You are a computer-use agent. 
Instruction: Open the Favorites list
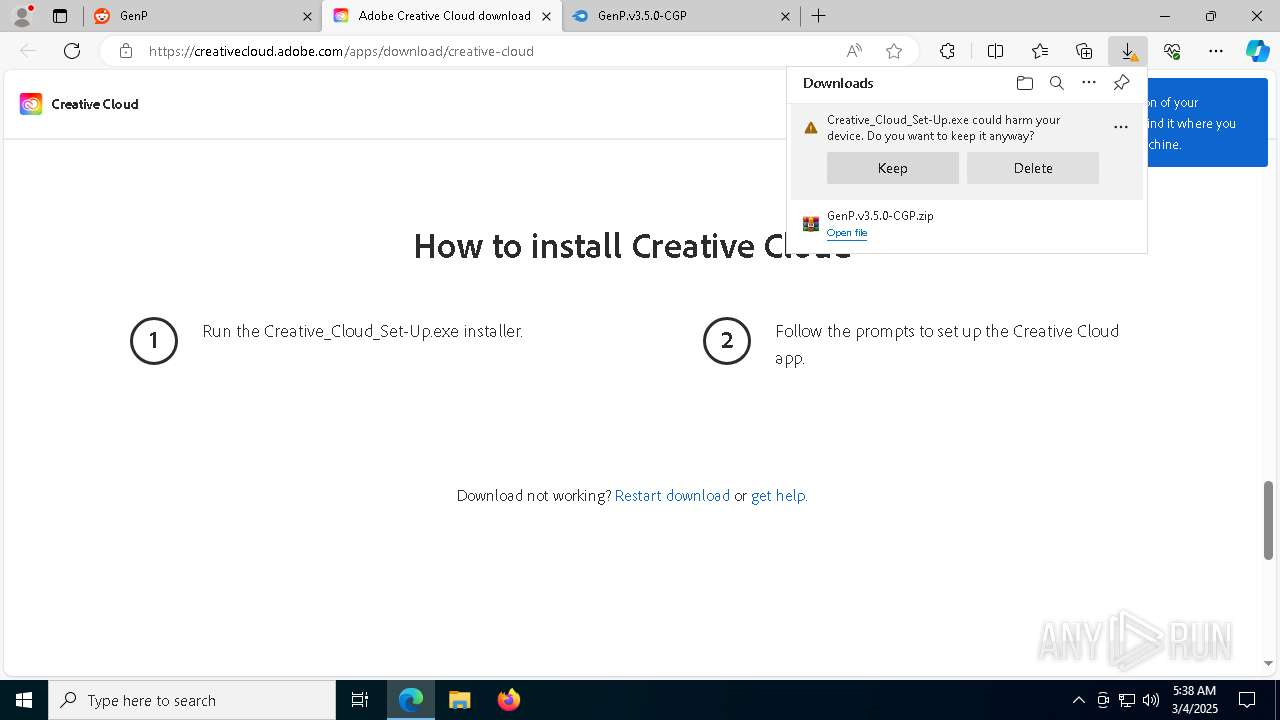coord(1040,51)
